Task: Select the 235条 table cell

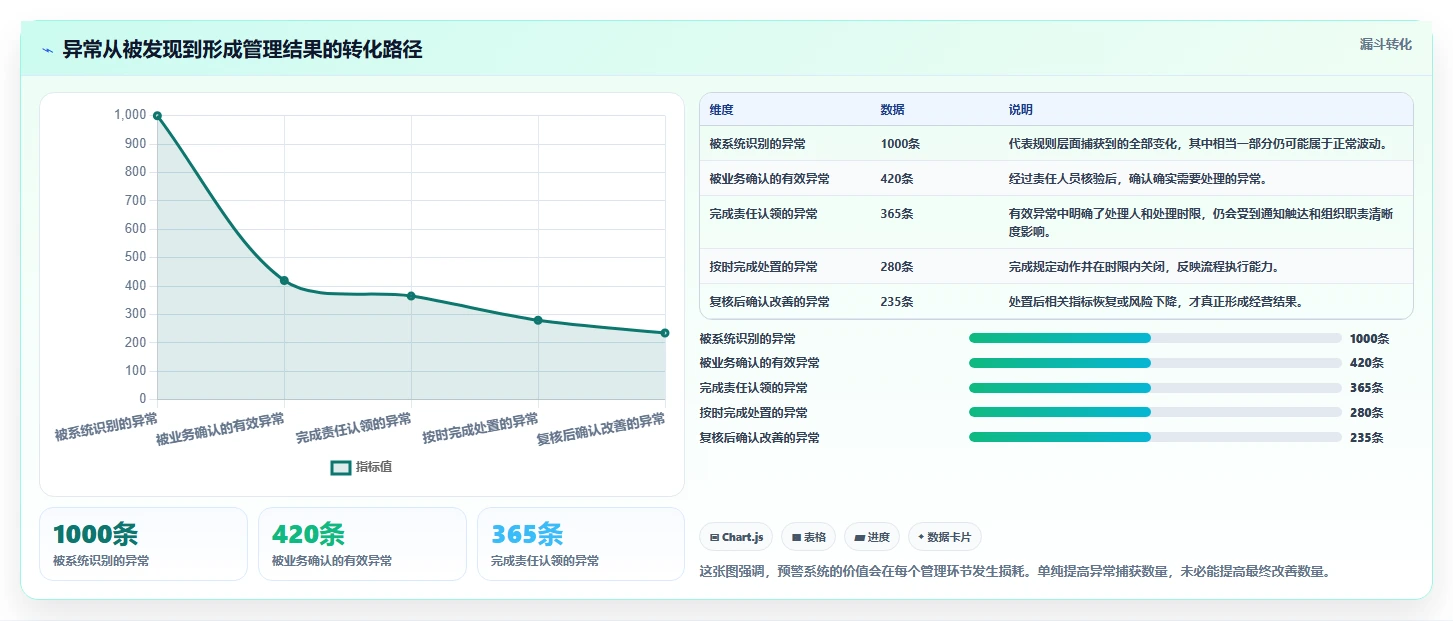Action: pos(897,302)
